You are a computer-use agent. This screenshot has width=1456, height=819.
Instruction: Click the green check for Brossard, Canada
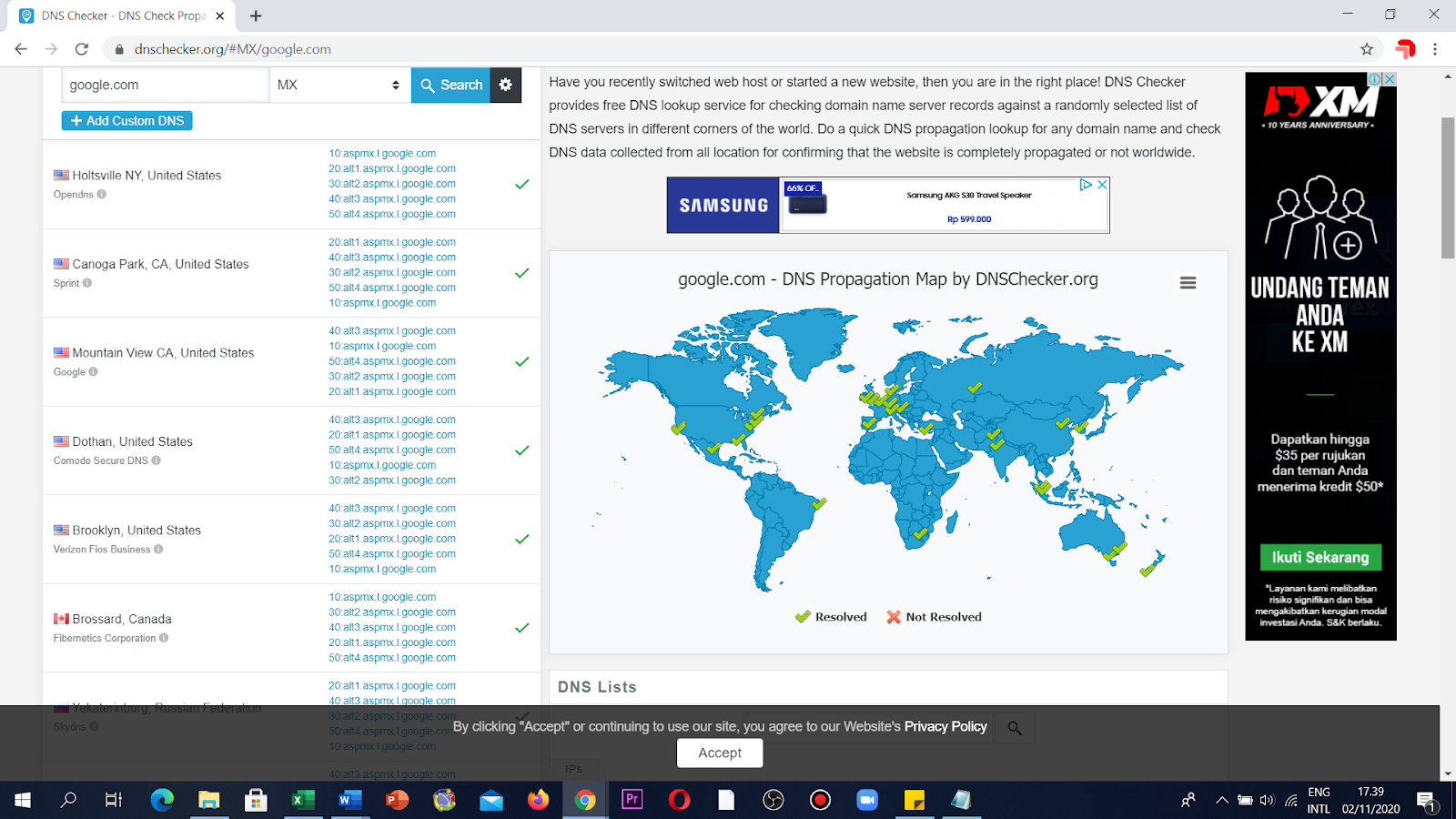(522, 628)
